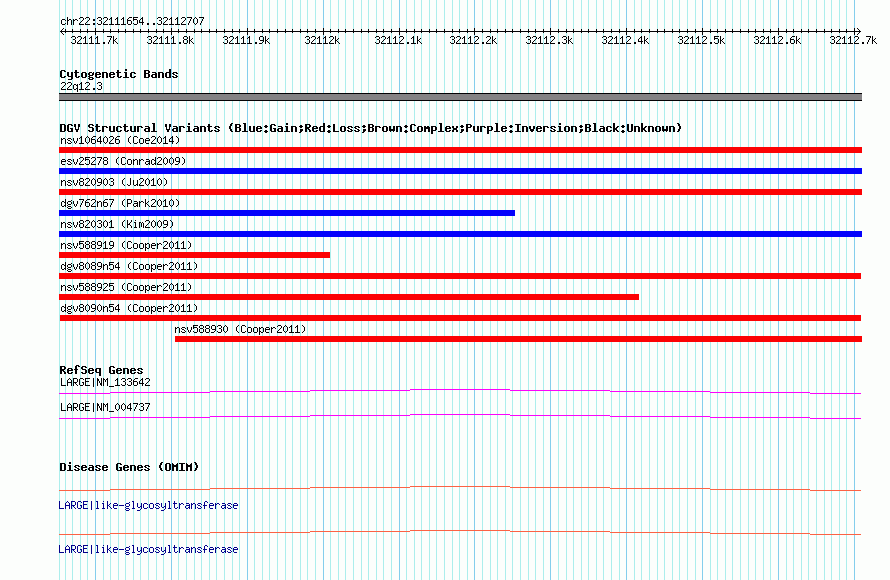Click the short red bar under nsv588919
The image size is (890, 580).
194,255
